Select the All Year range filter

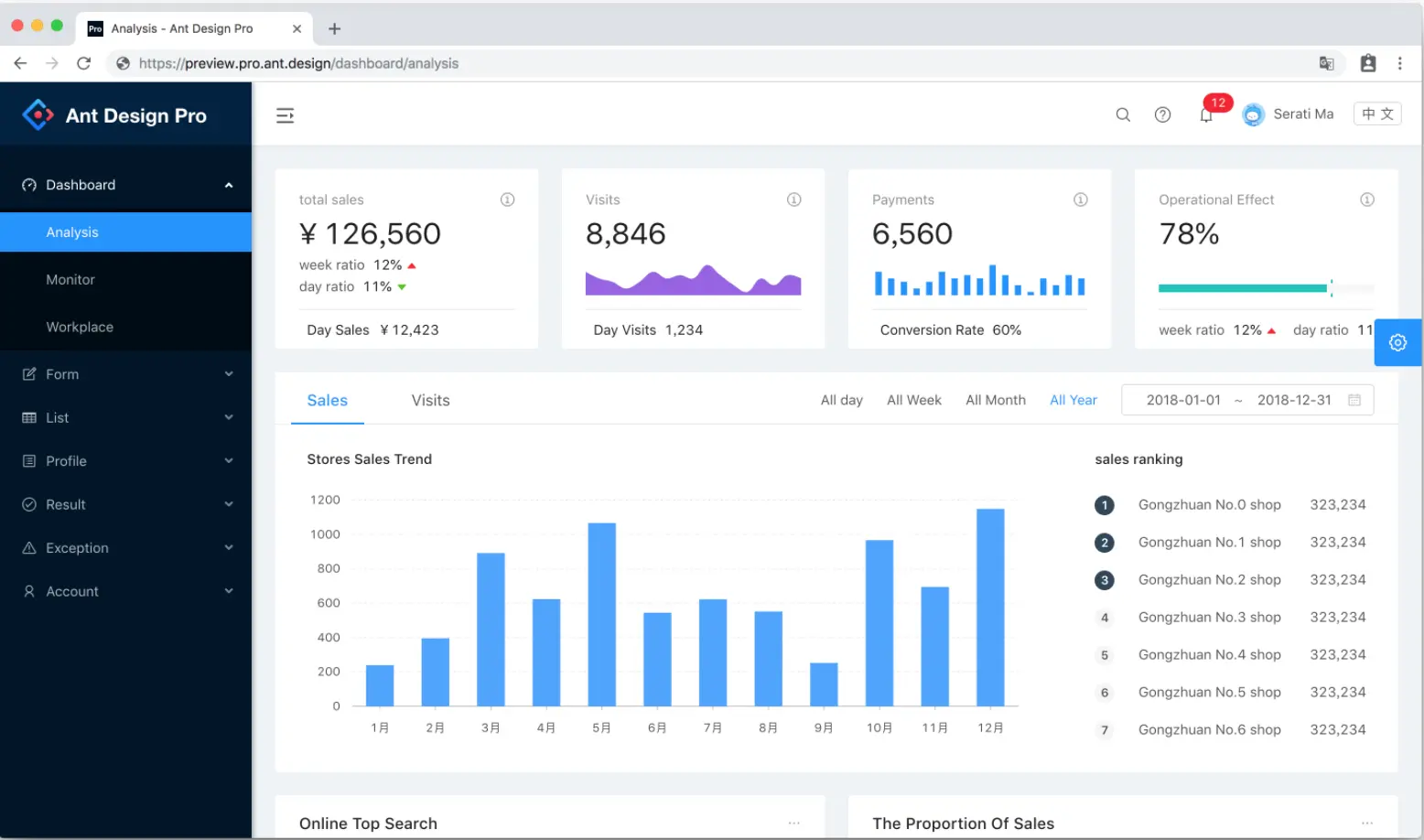point(1073,400)
